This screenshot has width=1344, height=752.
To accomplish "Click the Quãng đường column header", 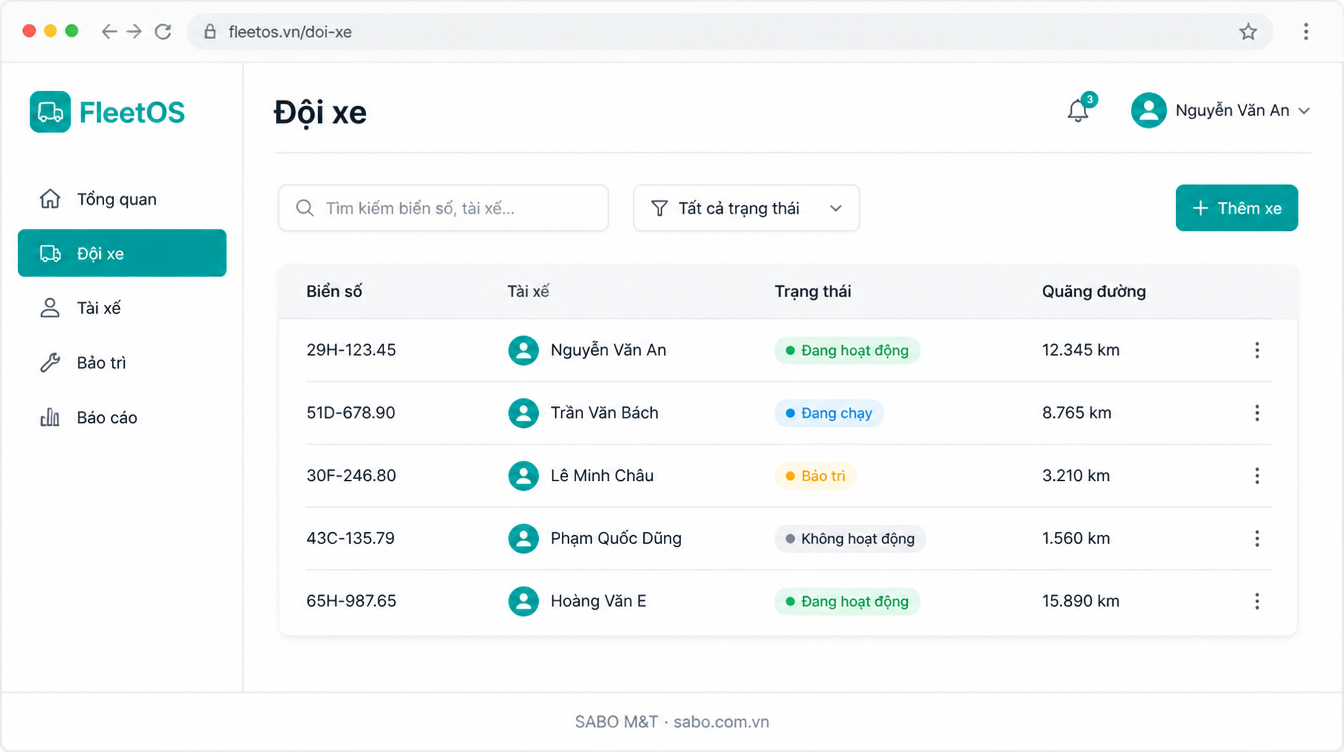I will point(1094,292).
